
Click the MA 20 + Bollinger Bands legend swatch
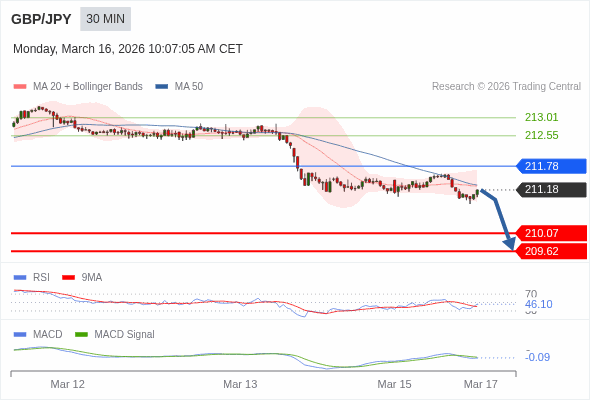tap(20, 87)
